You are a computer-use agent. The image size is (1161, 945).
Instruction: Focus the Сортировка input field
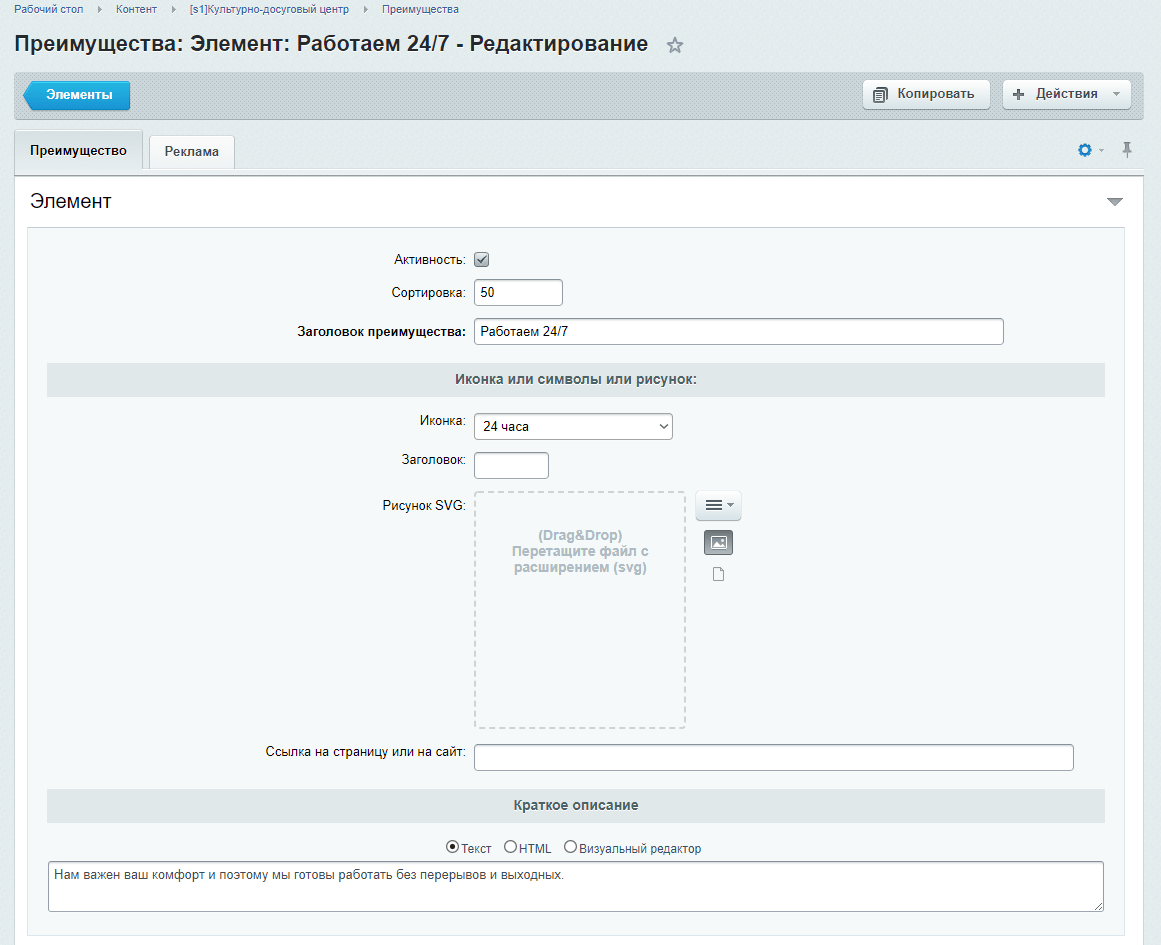(x=518, y=293)
